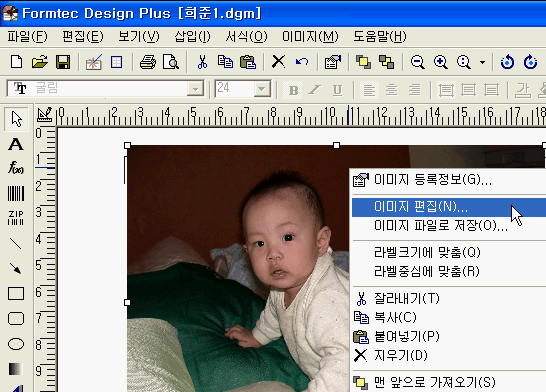Open the 서식(O) menu
546x392 pixels.
pyautogui.click(x=246, y=36)
